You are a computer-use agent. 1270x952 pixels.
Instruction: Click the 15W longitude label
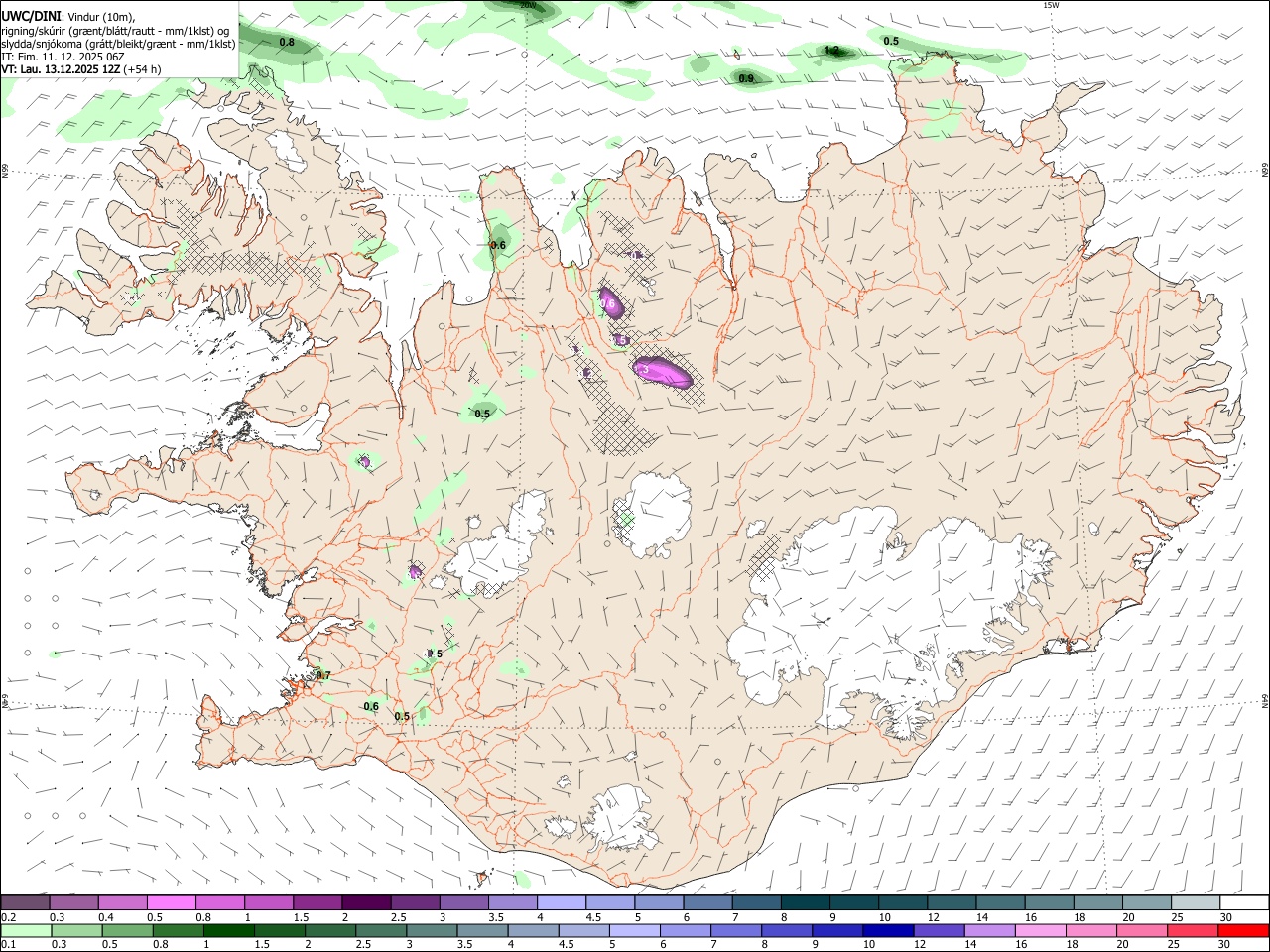tap(1051, 5)
